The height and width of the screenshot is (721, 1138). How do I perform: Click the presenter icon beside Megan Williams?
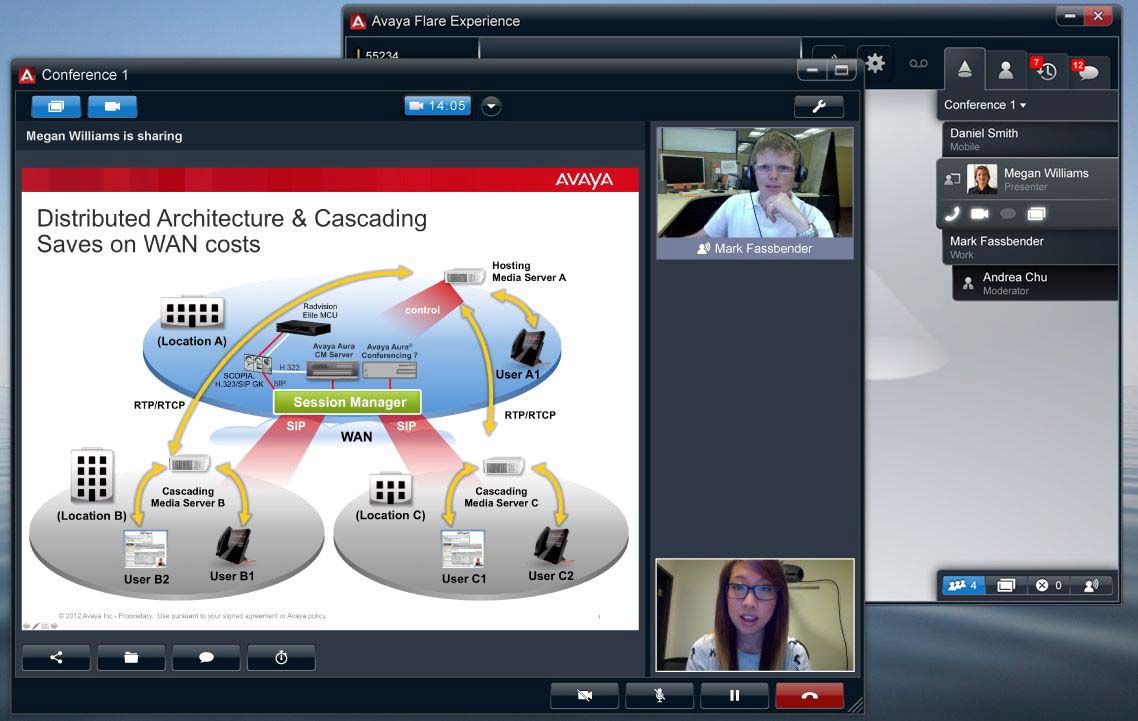(952, 179)
